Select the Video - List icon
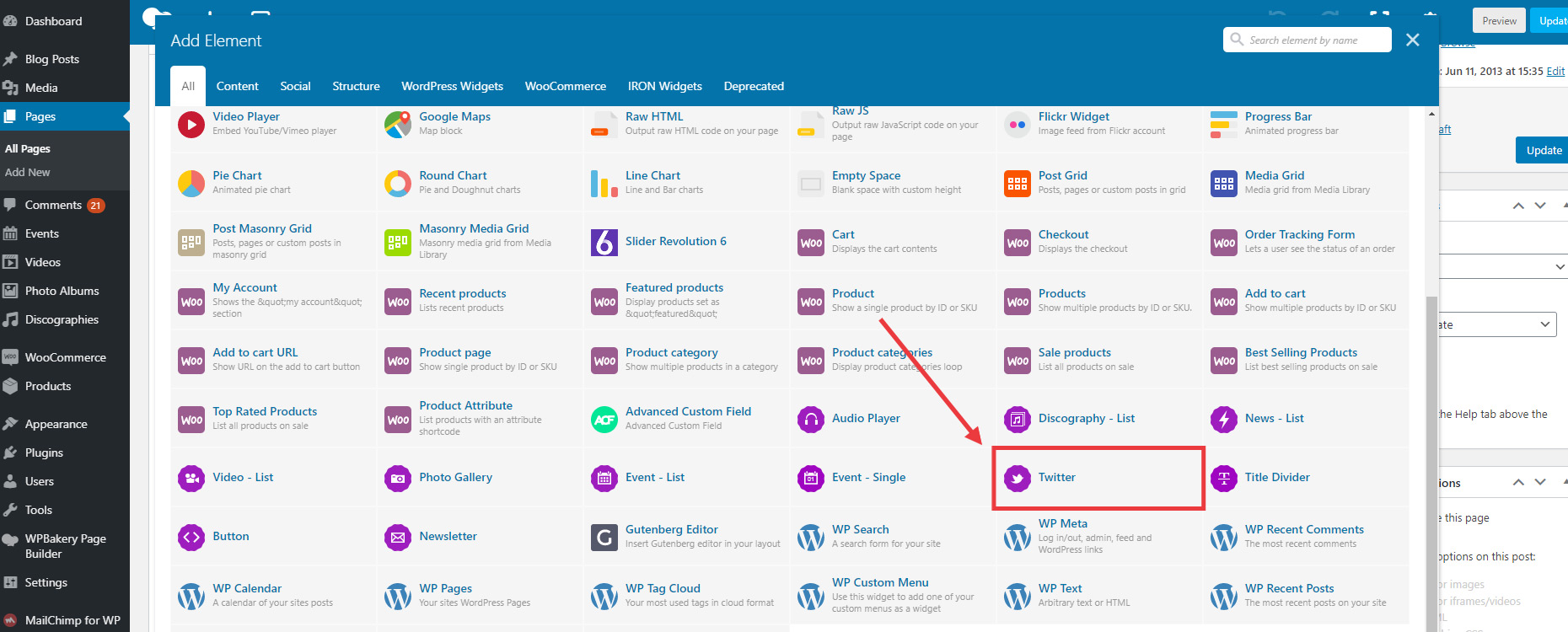The width and height of the screenshot is (1568, 632). pyautogui.click(x=191, y=479)
